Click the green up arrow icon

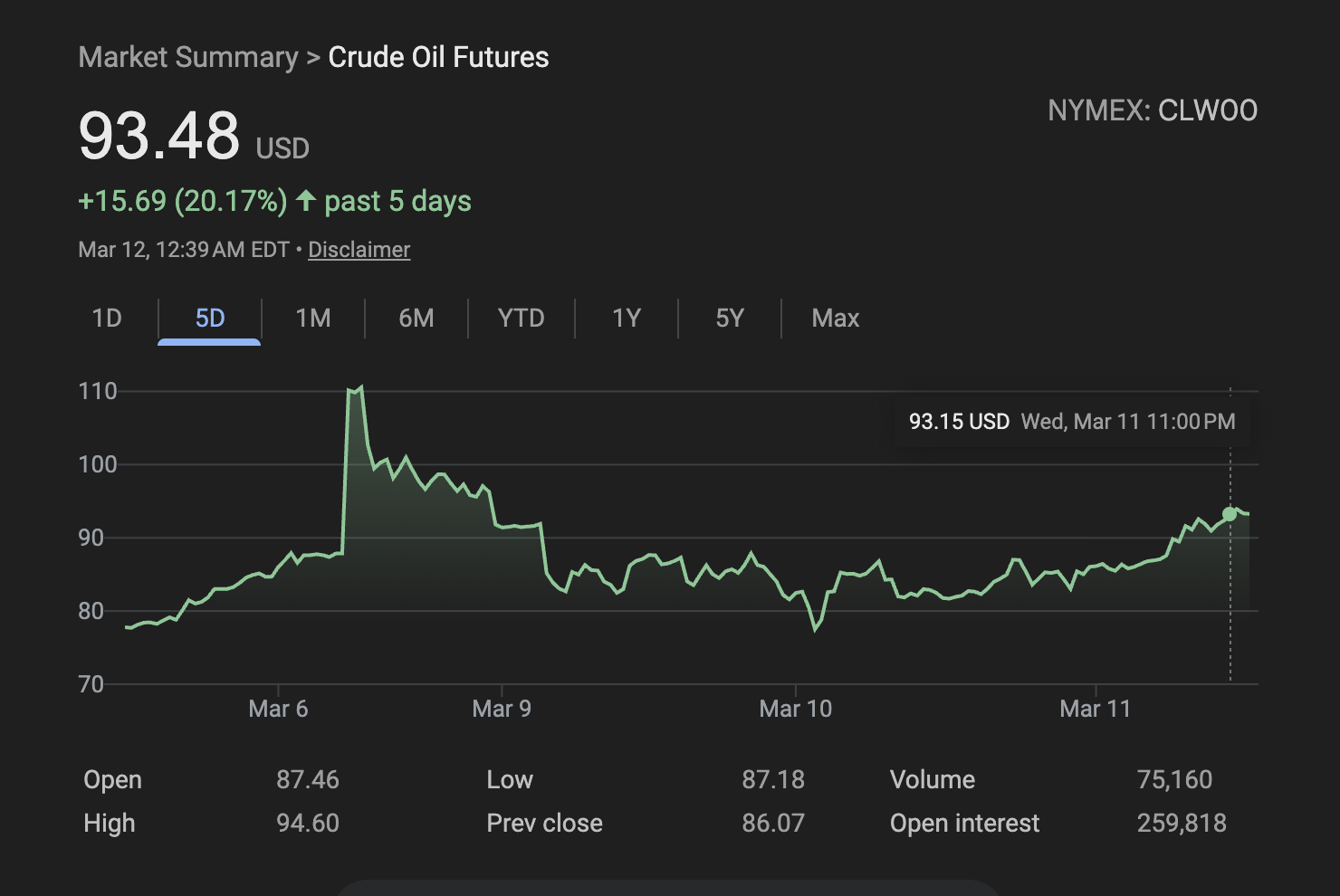tap(306, 200)
